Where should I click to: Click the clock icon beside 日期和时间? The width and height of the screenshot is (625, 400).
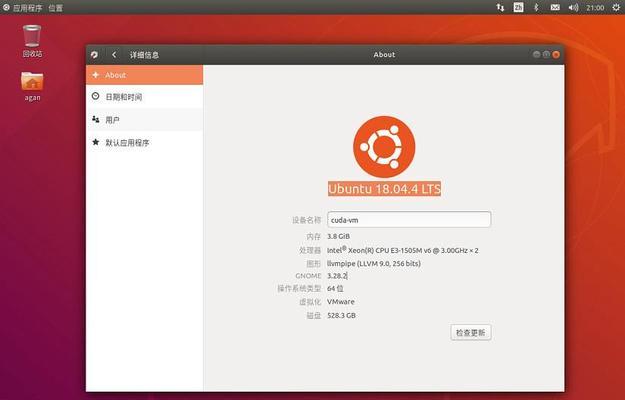click(x=95, y=96)
